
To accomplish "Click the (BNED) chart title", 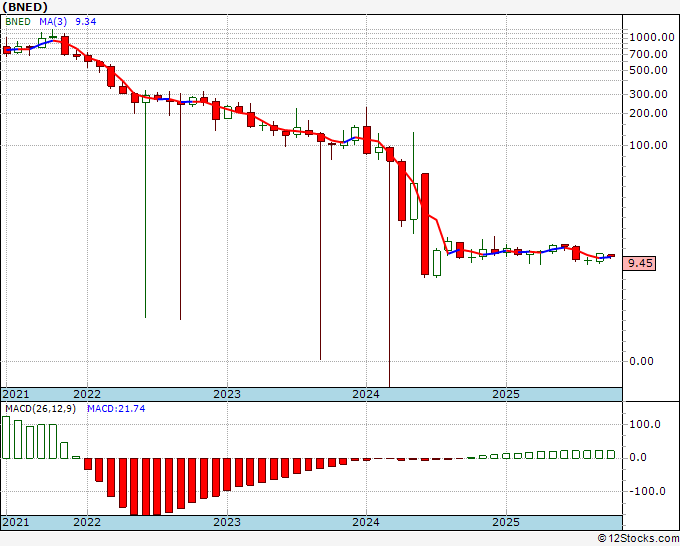I will pos(25,7).
